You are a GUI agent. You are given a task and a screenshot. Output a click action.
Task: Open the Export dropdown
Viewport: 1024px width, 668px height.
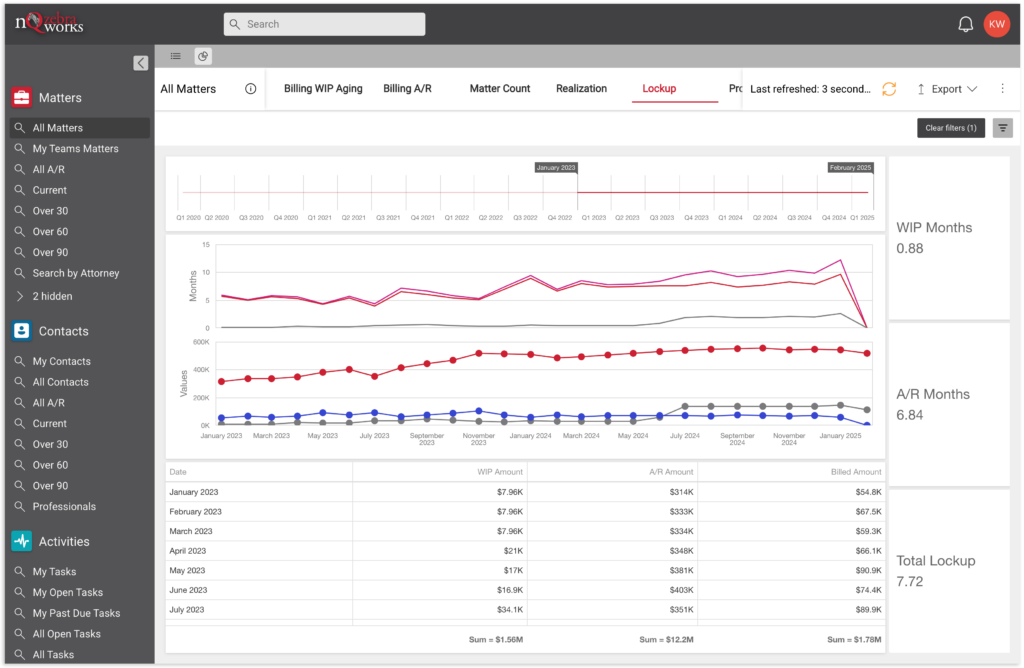[x=946, y=89]
